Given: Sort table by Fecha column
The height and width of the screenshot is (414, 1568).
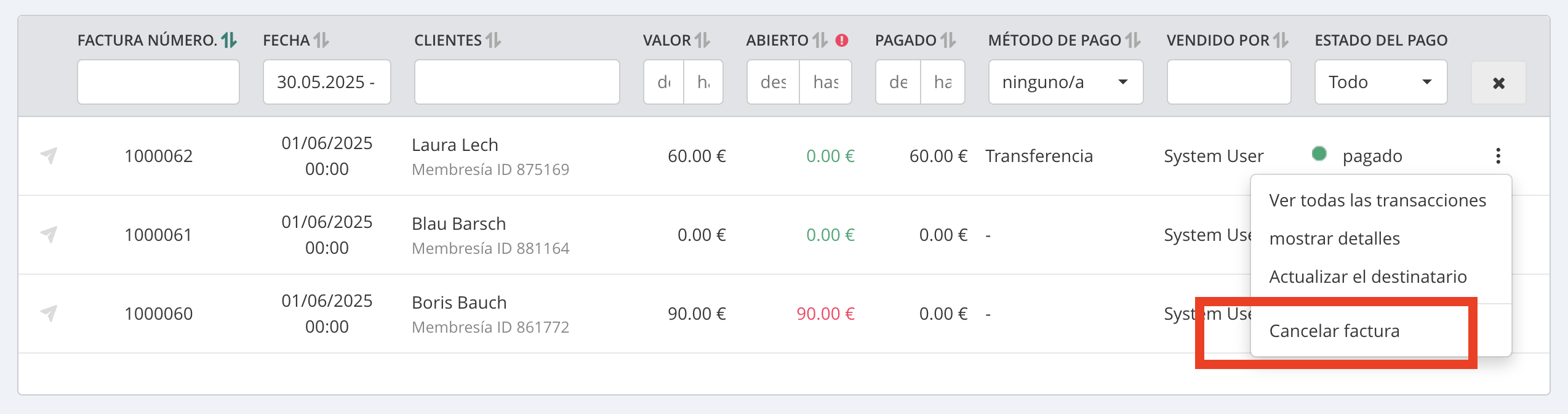Looking at the screenshot, I should coord(321,41).
